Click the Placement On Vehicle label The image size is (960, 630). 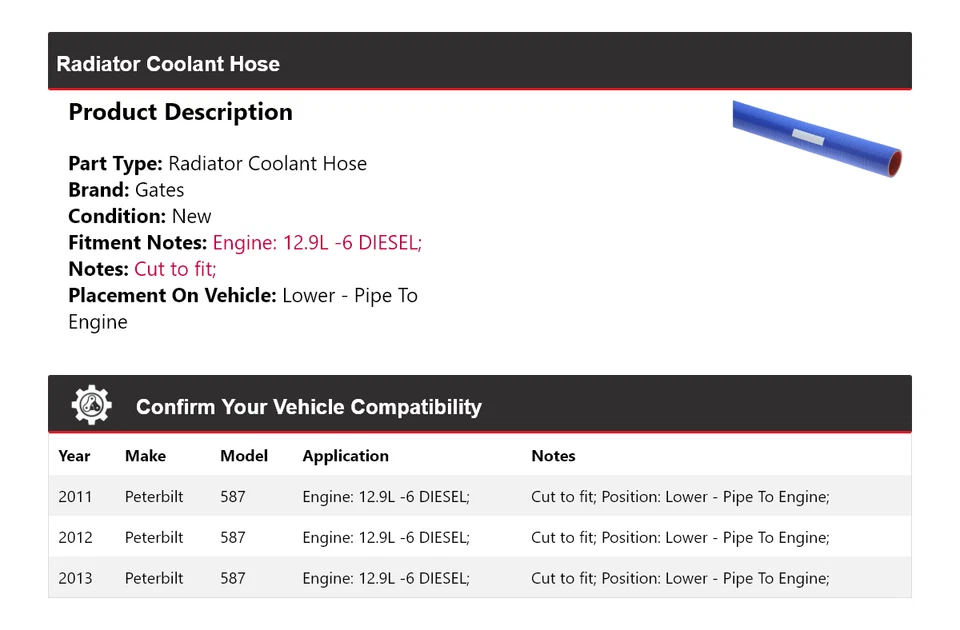(x=172, y=296)
